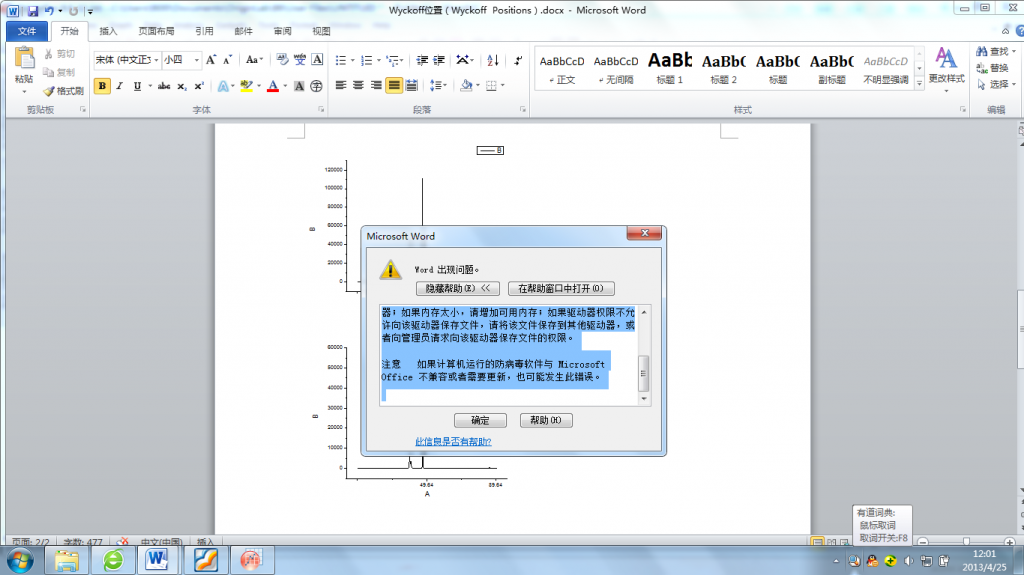
Task: Click 在帮助窗口中打开(O) button
Action: click(561, 288)
